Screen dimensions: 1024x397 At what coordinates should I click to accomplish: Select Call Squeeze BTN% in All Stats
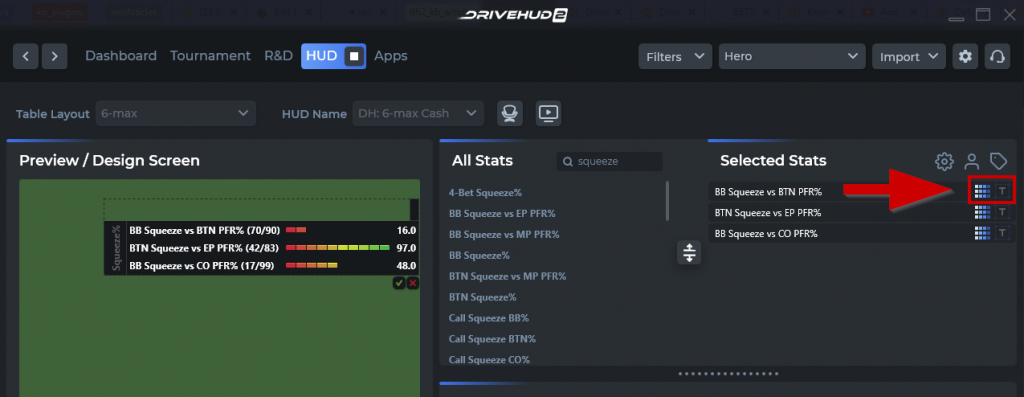click(492, 339)
